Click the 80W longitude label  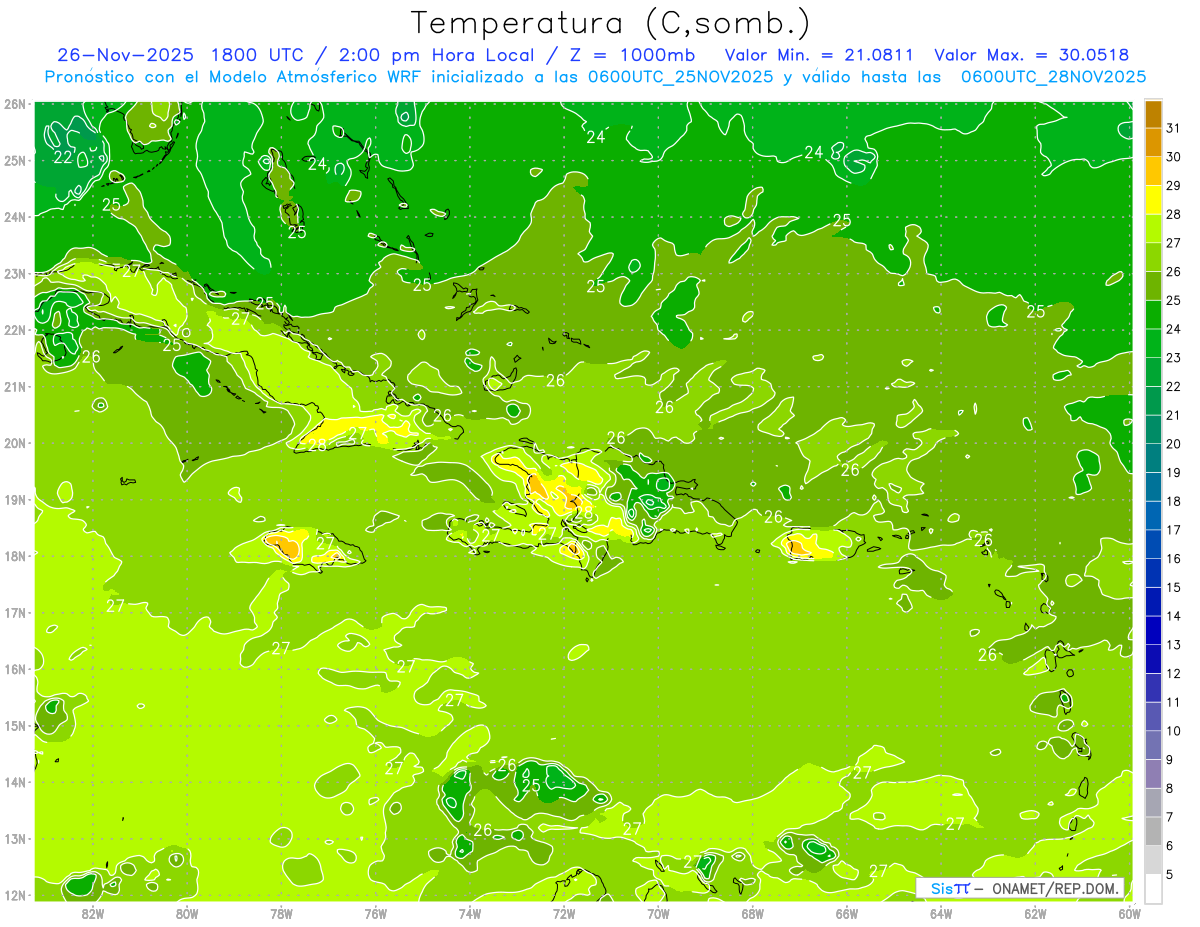186,912
